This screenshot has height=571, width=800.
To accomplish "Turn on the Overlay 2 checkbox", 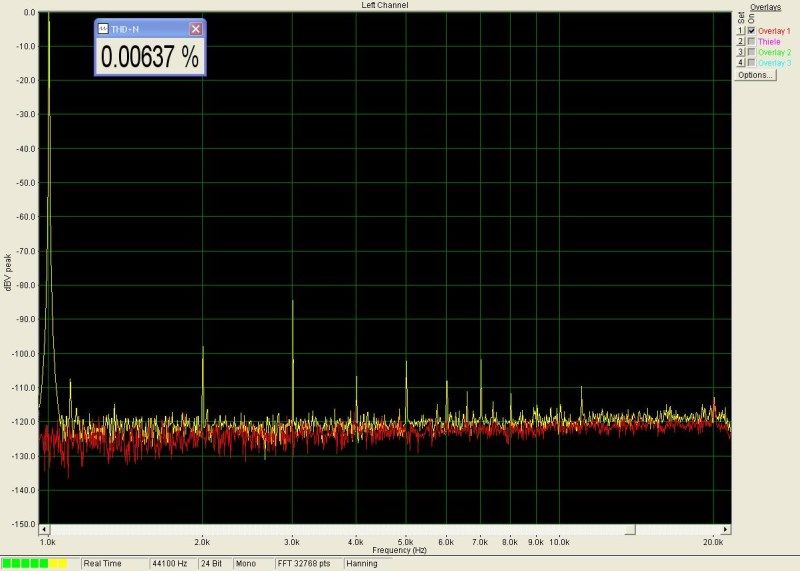I will coord(751,52).
